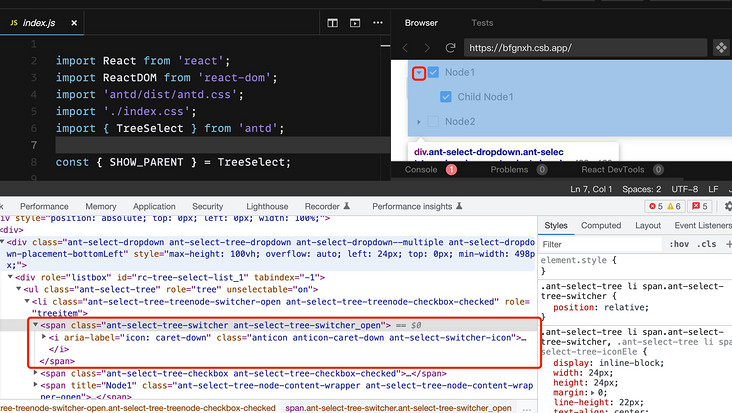Open DevTools Performance insights tab
The image size is (732, 413).
click(417, 206)
